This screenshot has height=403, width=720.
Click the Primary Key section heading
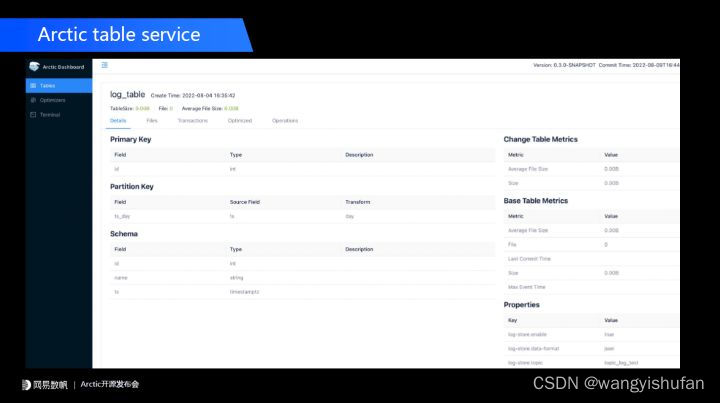[130, 140]
